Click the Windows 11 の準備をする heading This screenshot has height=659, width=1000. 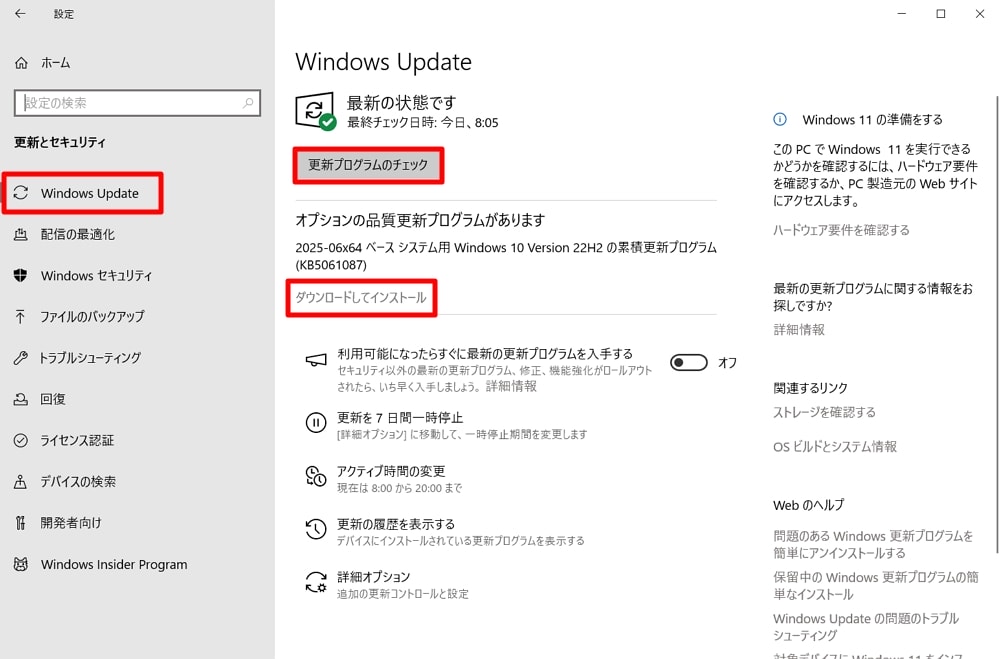[872, 119]
